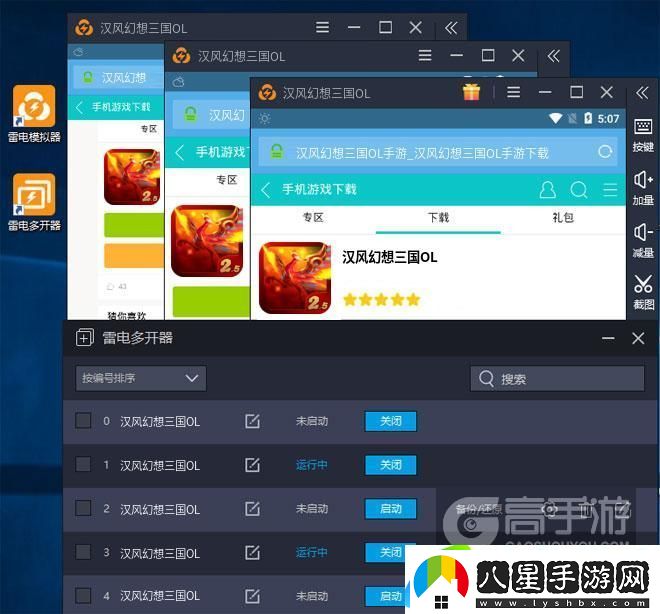Select 专区 tab in rear emulator window
Screen dimensions: 660x614
point(149,129)
